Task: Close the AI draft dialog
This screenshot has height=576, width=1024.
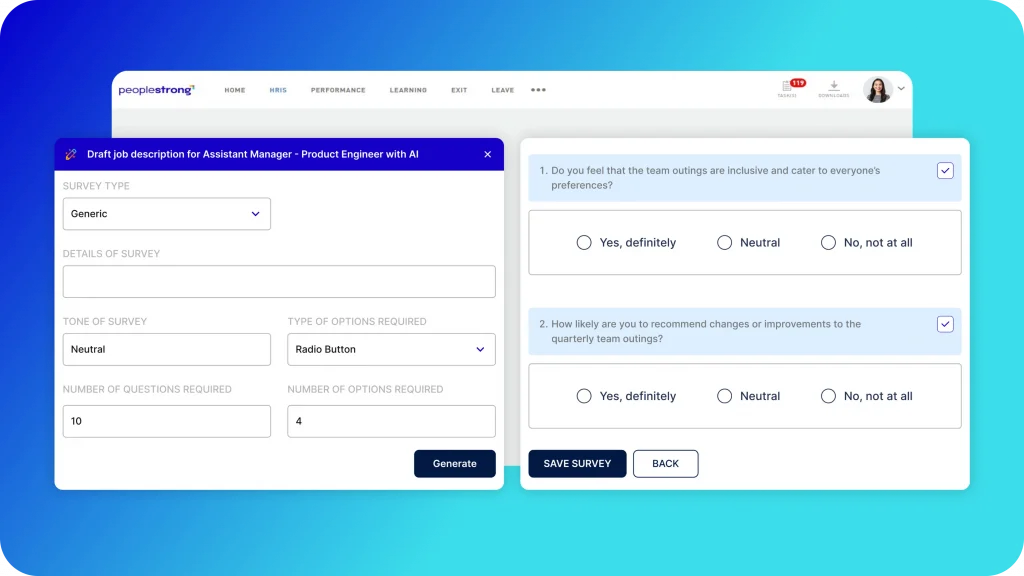Action: click(488, 155)
